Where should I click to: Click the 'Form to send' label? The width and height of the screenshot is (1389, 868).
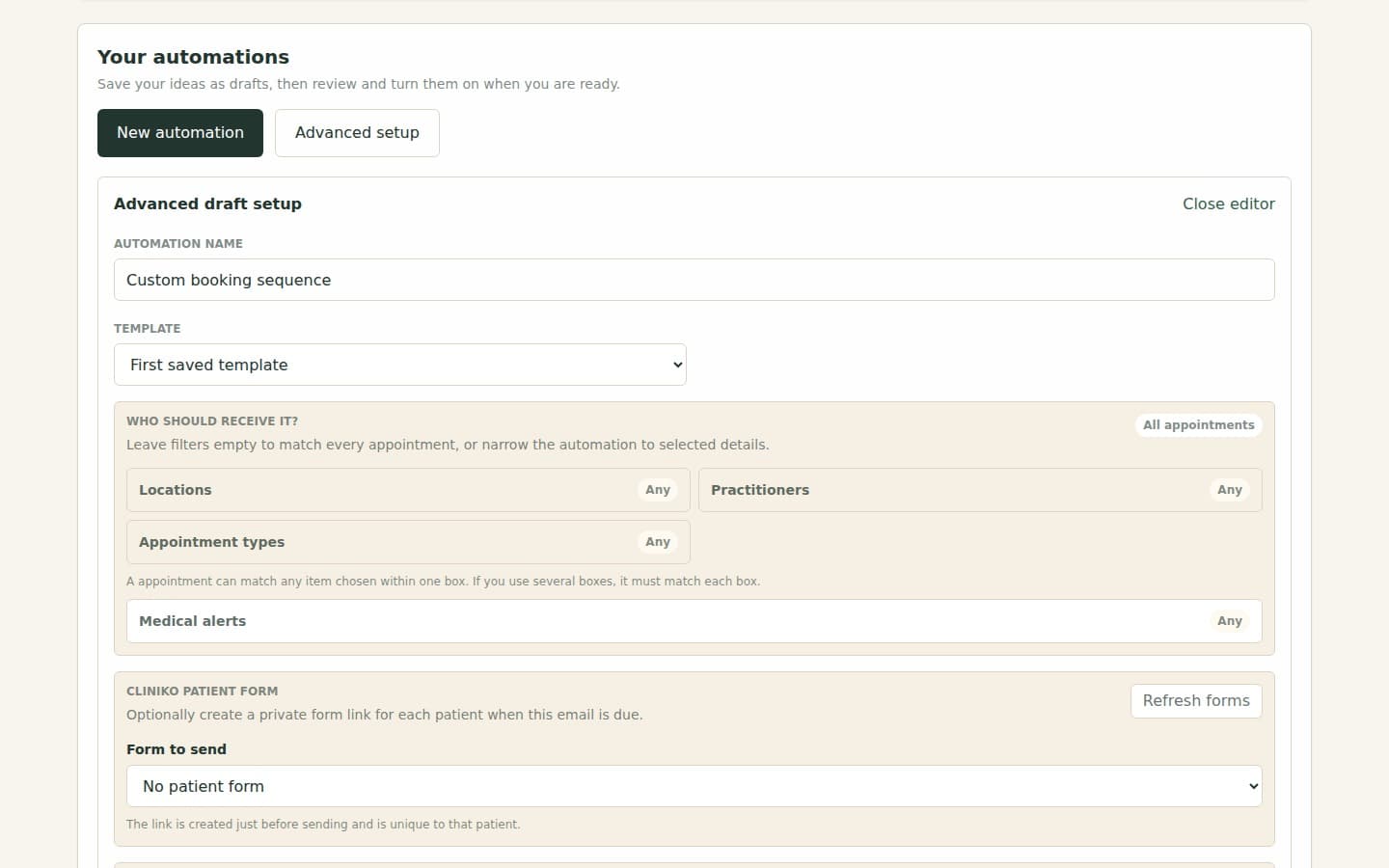pyautogui.click(x=177, y=749)
